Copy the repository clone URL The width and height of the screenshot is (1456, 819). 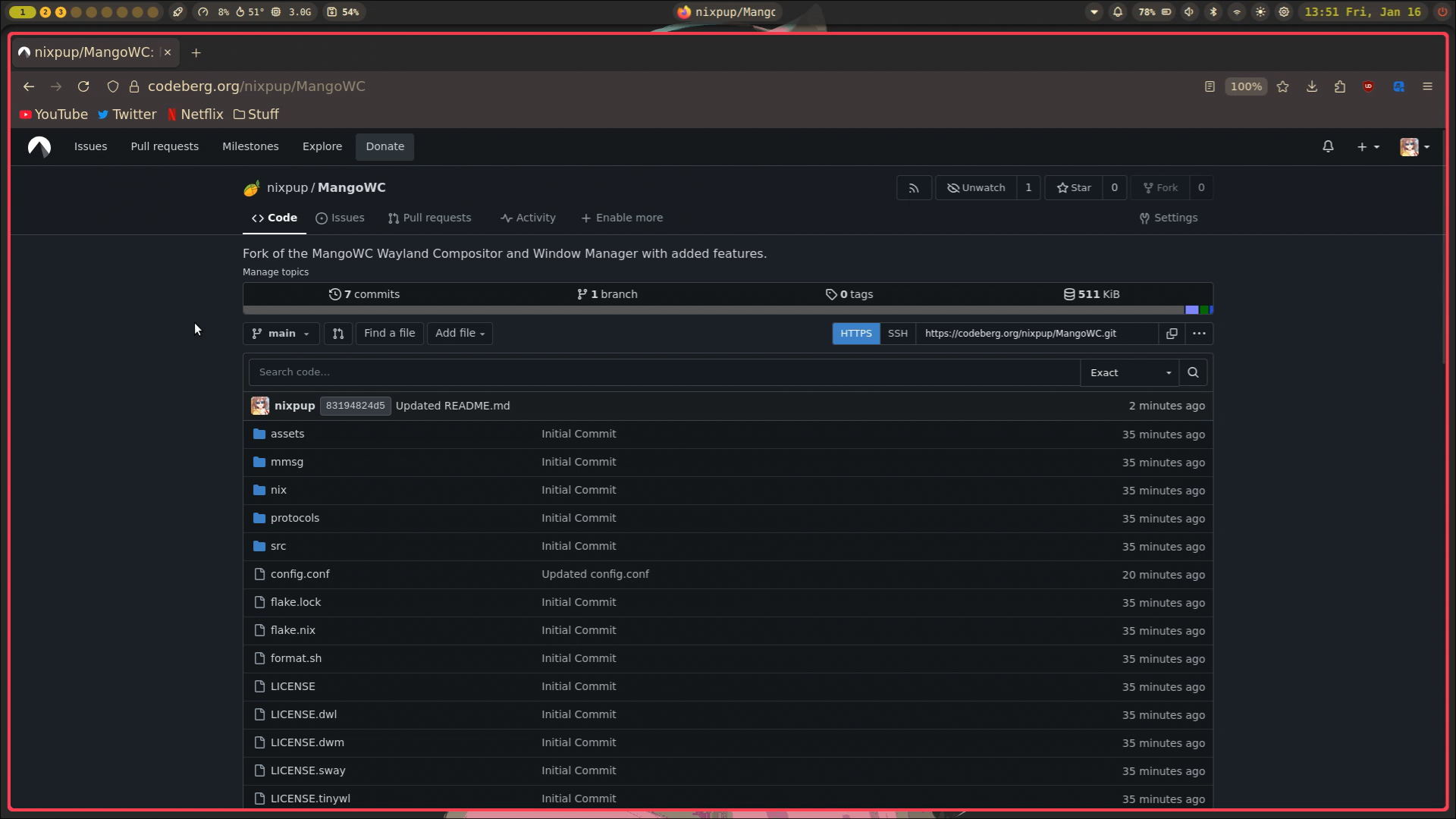coord(1172,334)
